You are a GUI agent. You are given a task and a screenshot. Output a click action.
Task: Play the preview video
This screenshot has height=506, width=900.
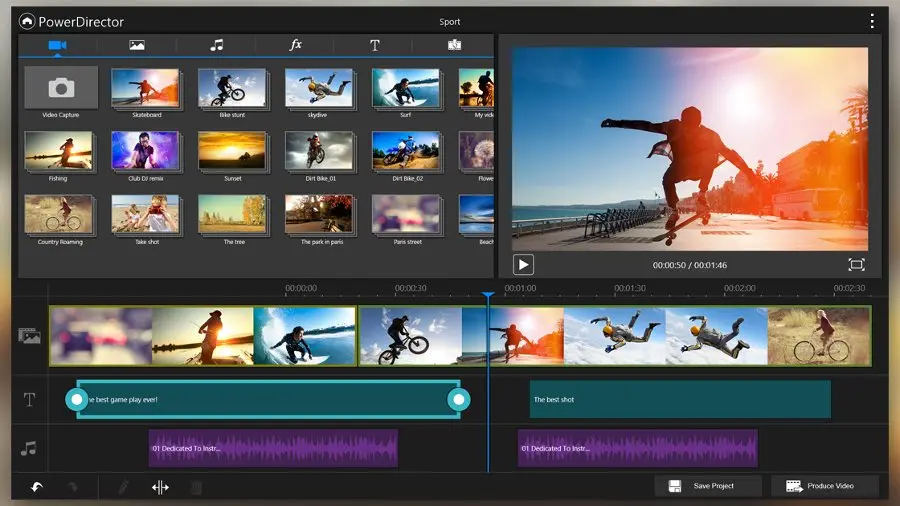pos(523,264)
